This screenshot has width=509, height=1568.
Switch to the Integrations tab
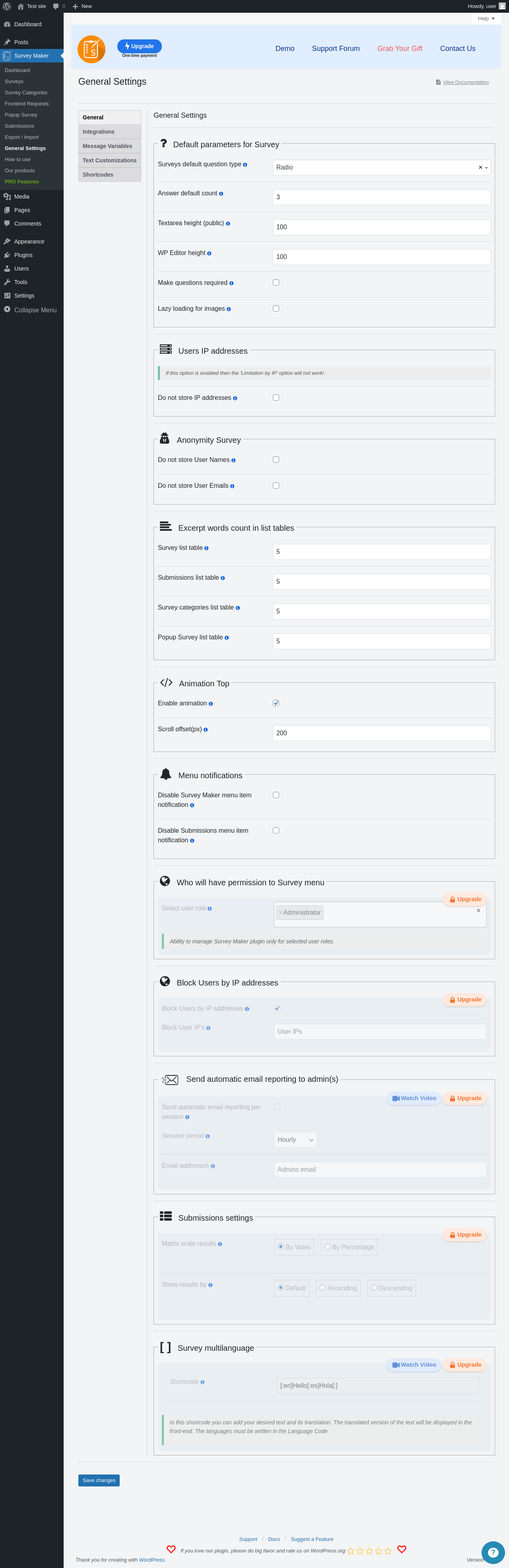click(x=109, y=131)
